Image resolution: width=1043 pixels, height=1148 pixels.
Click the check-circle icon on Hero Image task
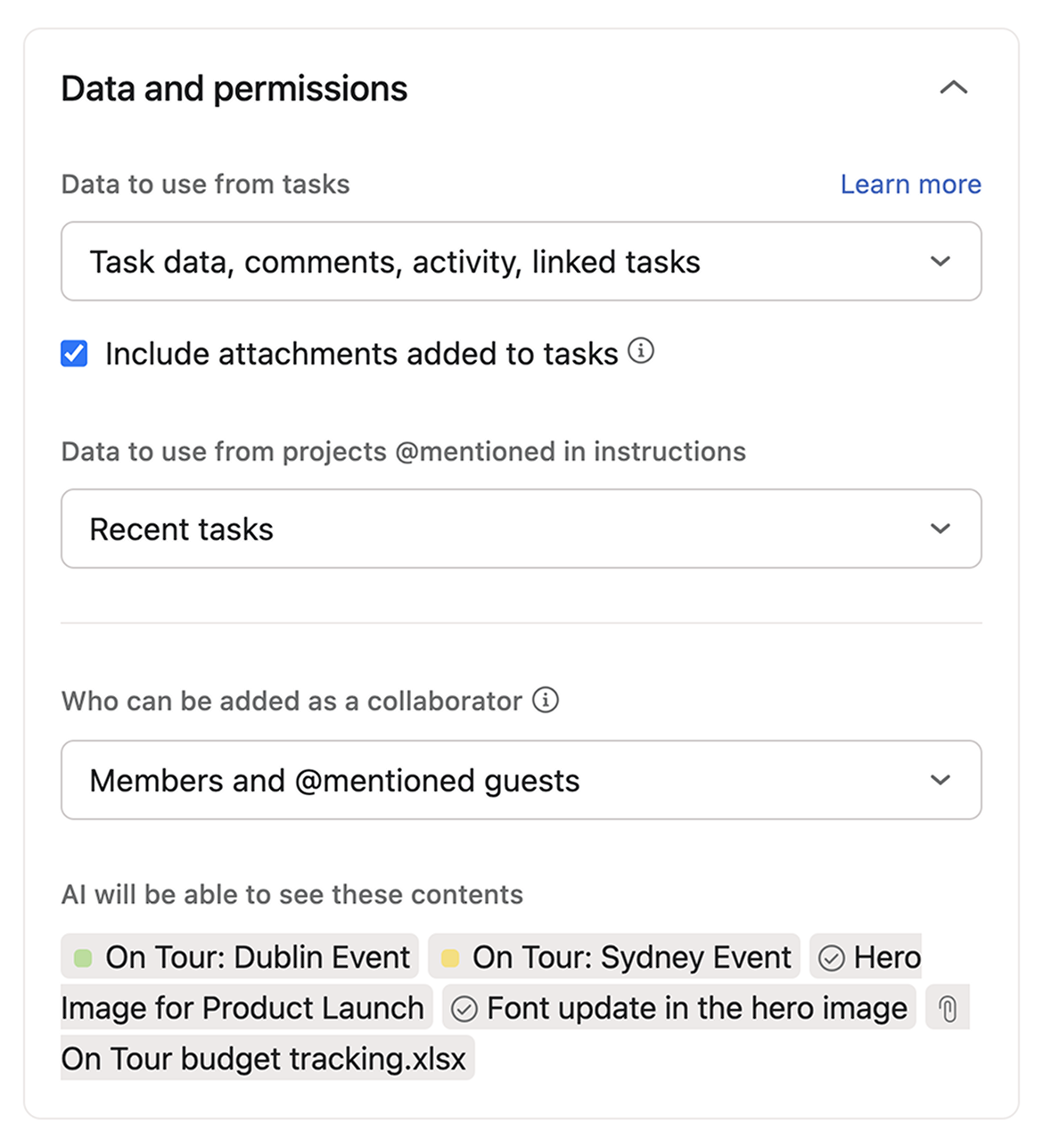pos(832,956)
